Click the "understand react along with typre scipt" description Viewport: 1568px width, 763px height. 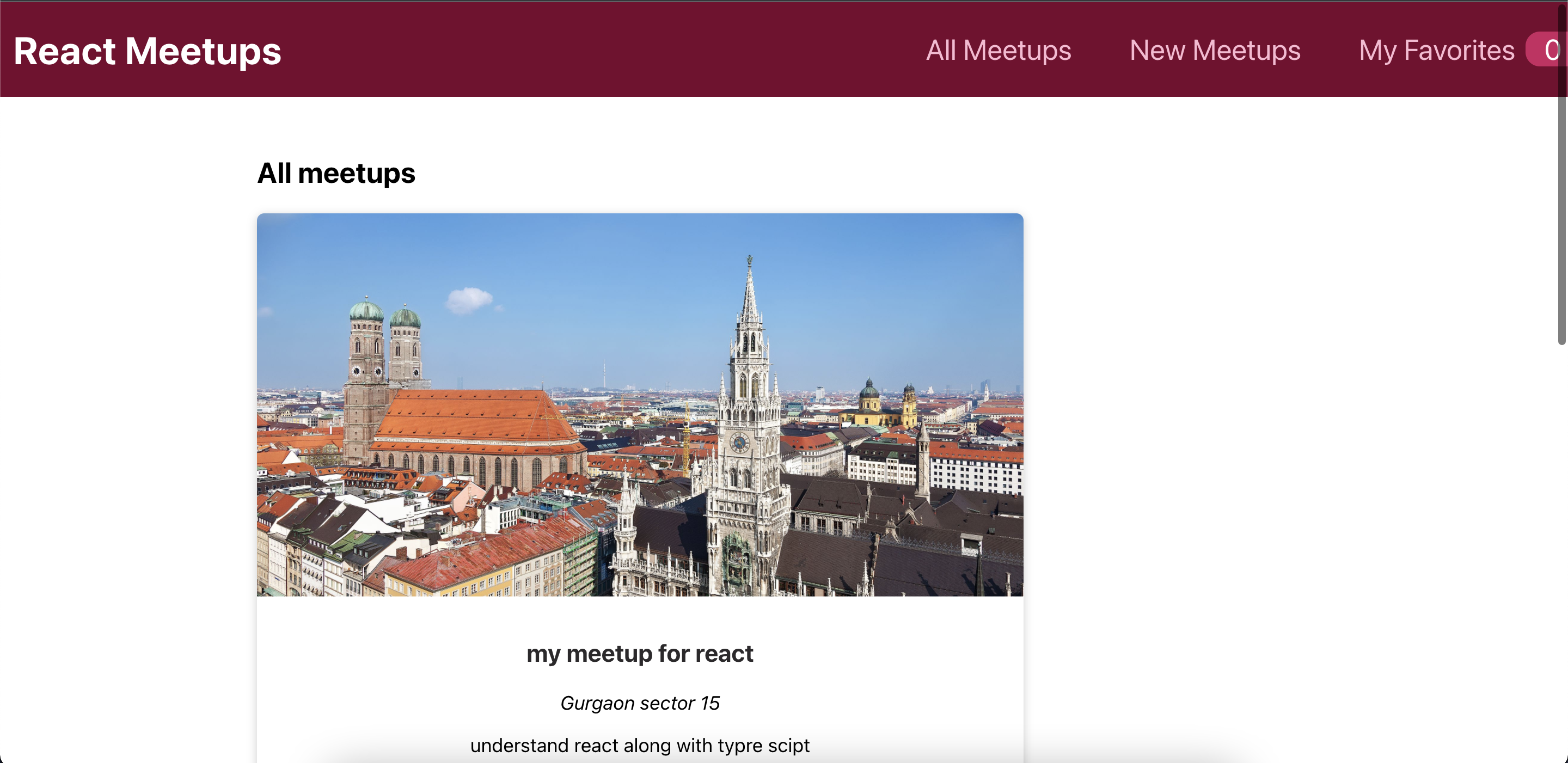[x=640, y=746]
